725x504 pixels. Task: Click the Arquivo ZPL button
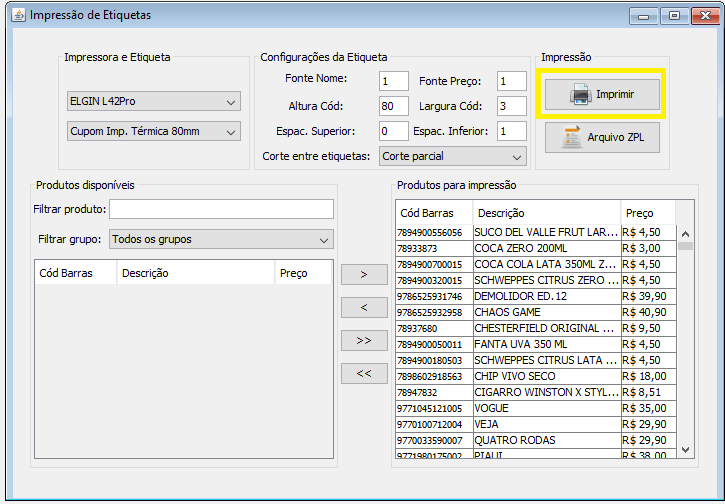[x=602, y=137]
